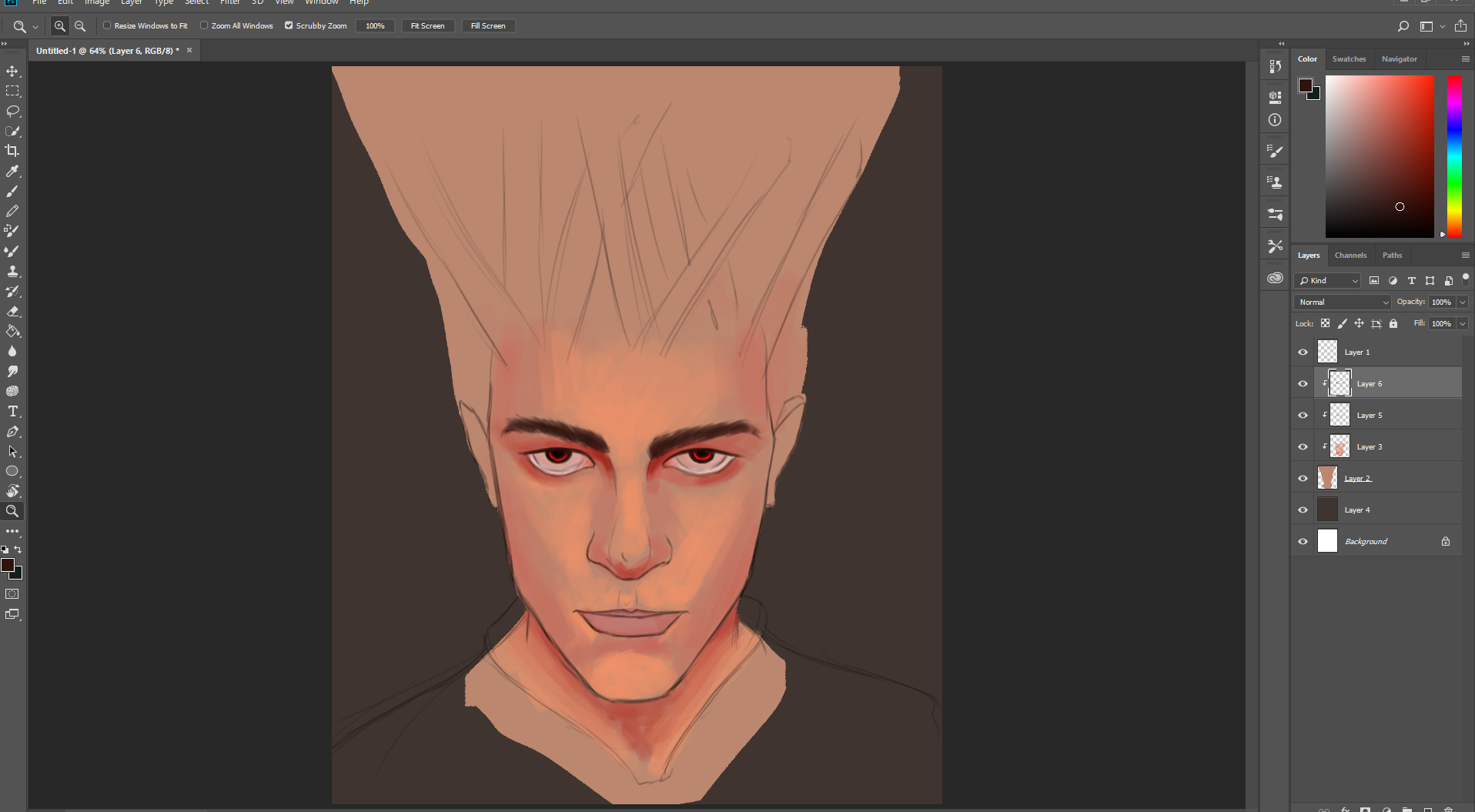
Task: Select the Ellipse shape tool
Action: pos(12,471)
